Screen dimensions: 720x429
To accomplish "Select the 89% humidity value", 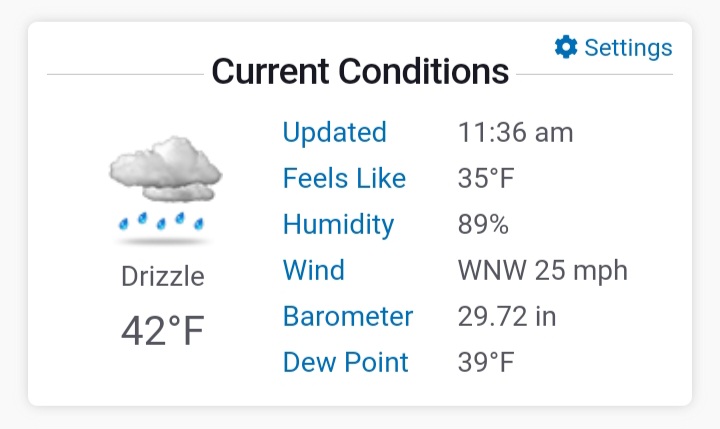I will [483, 225].
